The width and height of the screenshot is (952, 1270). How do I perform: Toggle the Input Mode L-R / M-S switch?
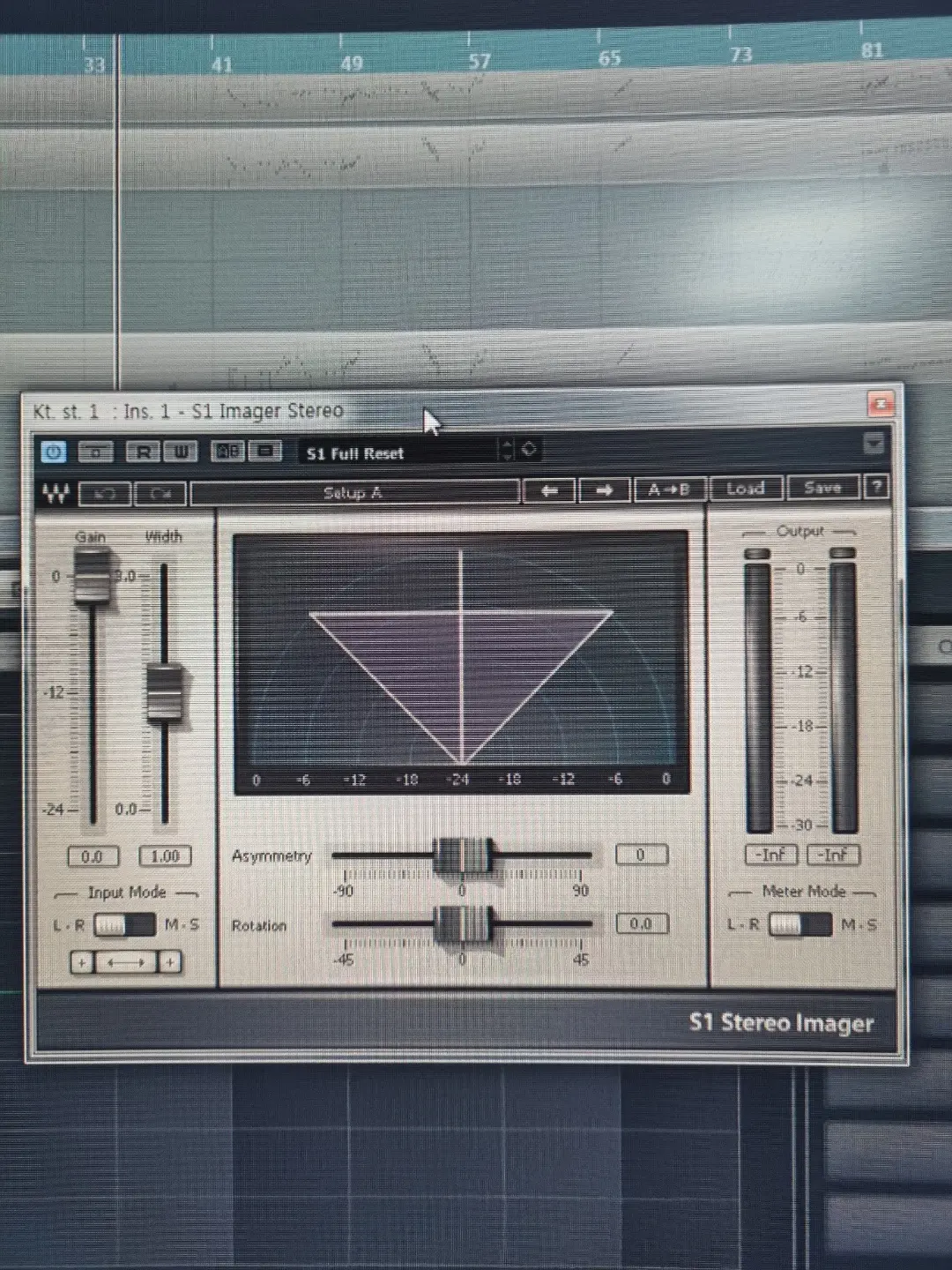click(124, 925)
